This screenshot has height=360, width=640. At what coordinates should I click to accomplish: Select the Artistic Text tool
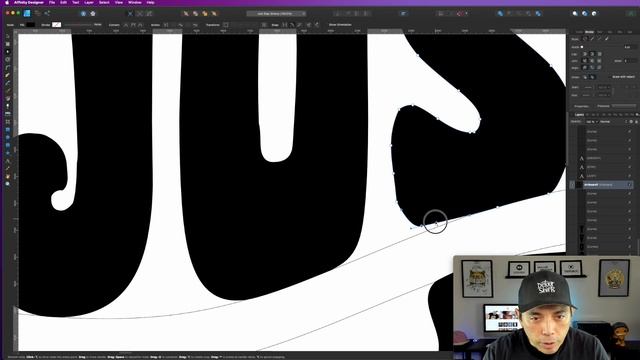[x=8, y=161]
